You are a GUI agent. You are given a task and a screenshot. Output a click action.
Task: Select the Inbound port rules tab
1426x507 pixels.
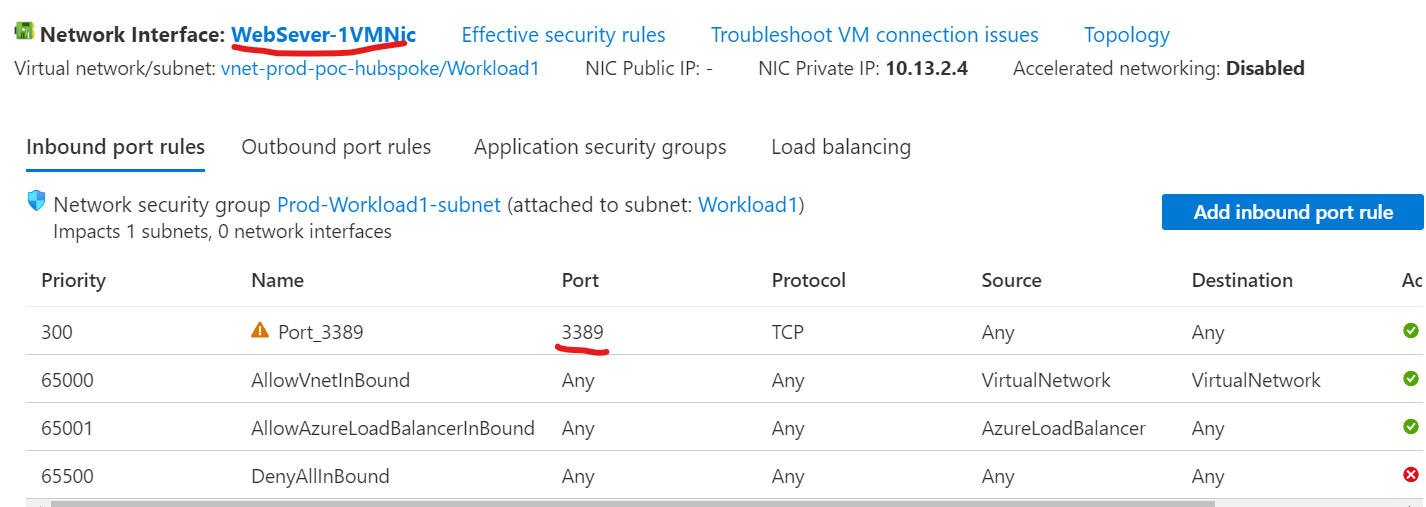point(115,147)
